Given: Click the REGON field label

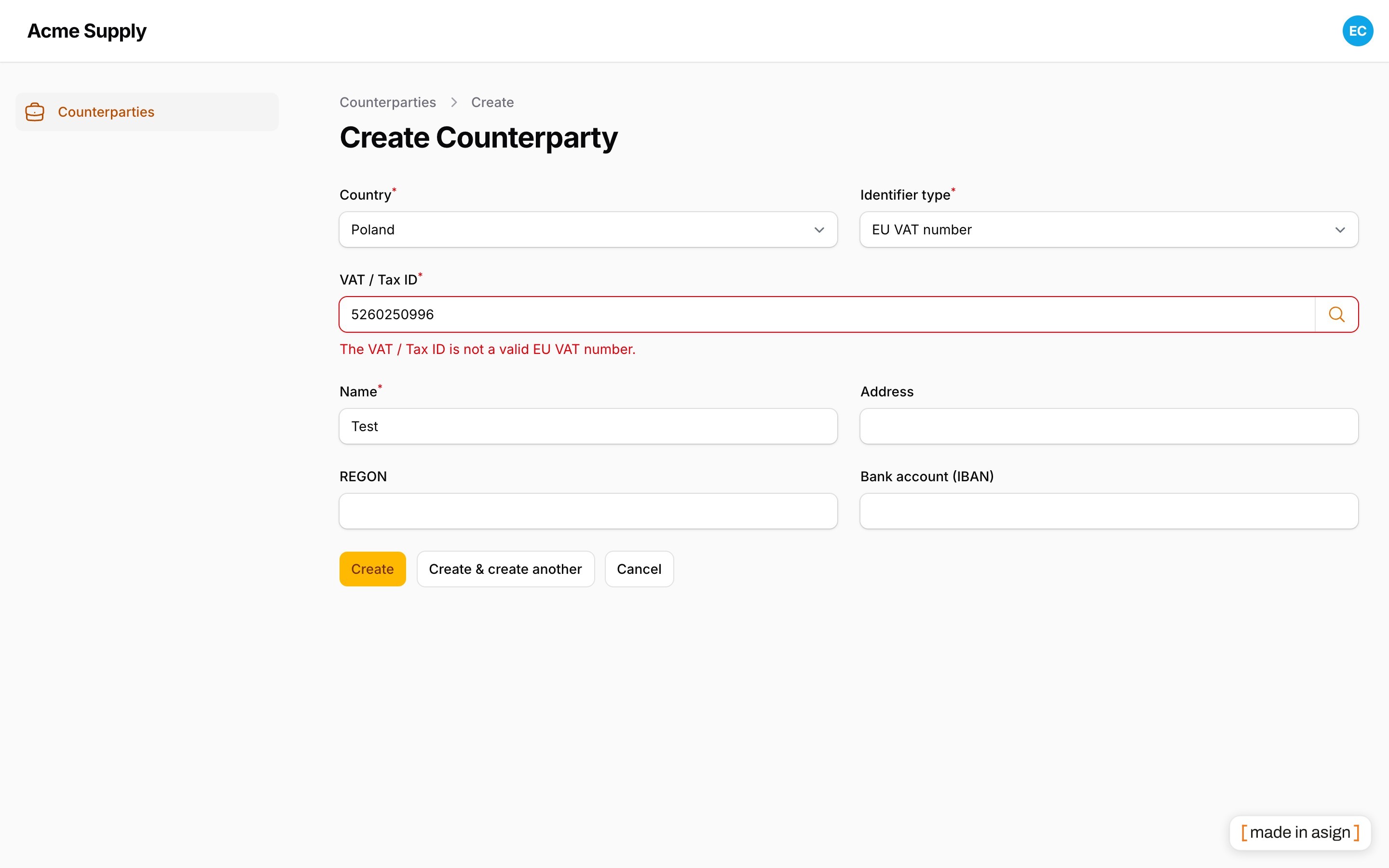Looking at the screenshot, I should (x=363, y=476).
